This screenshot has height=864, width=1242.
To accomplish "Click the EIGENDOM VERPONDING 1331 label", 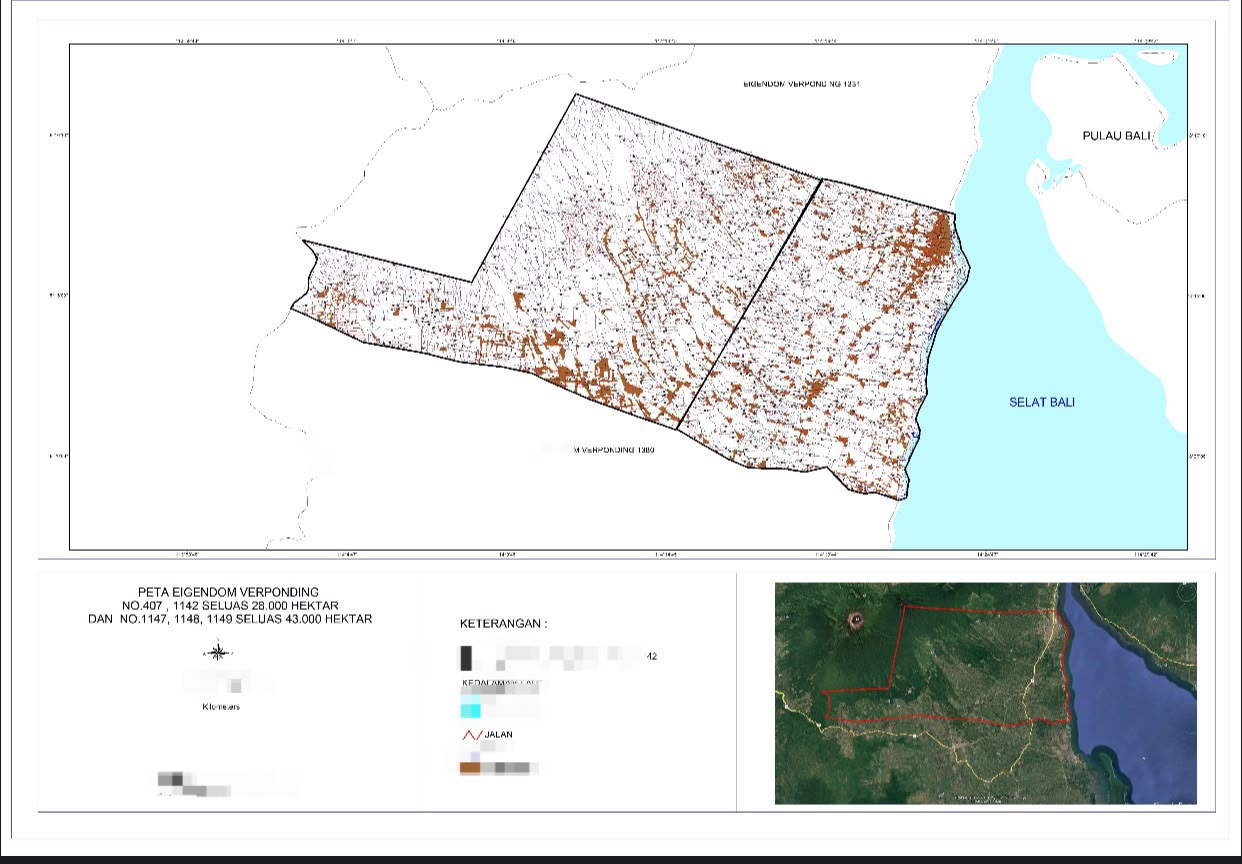I will [802, 85].
